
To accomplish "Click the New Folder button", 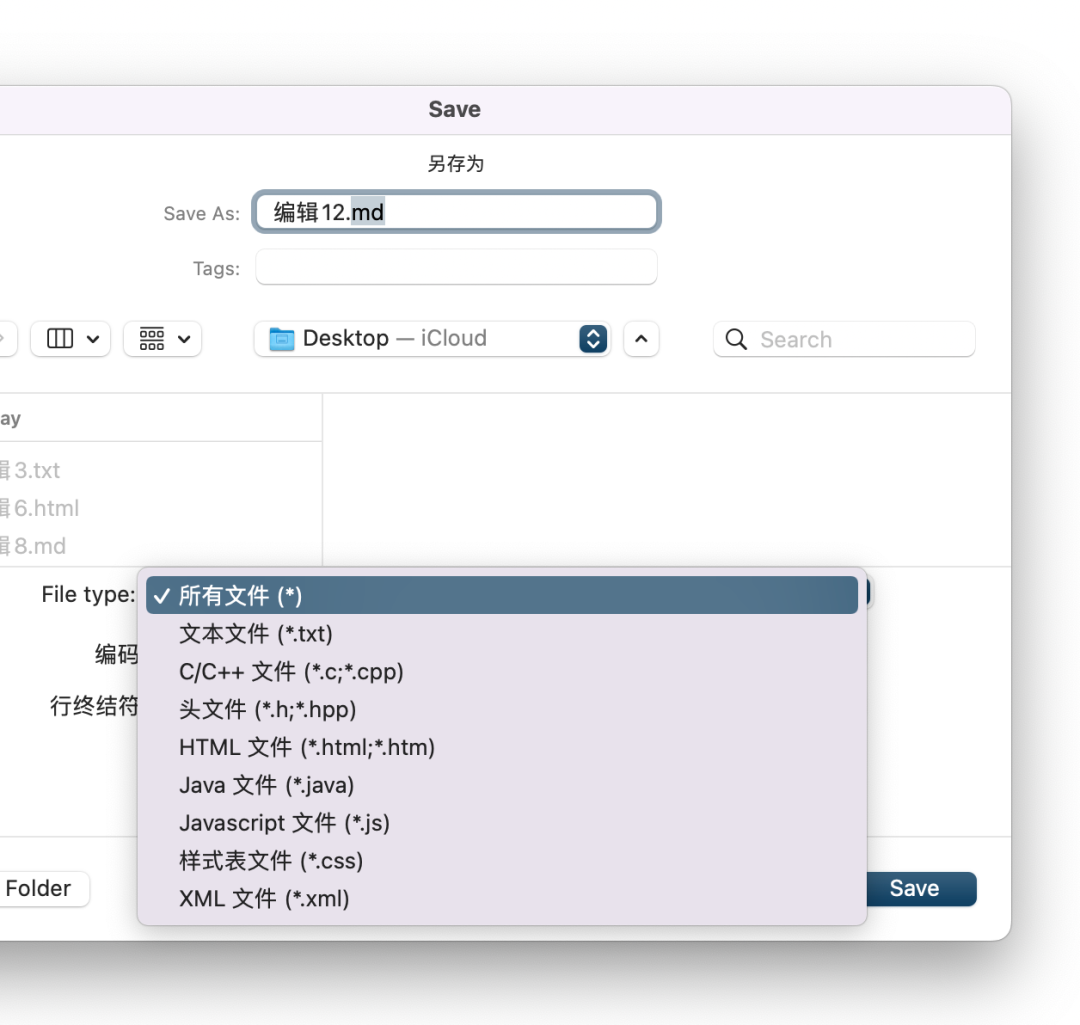I will tap(43, 889).
